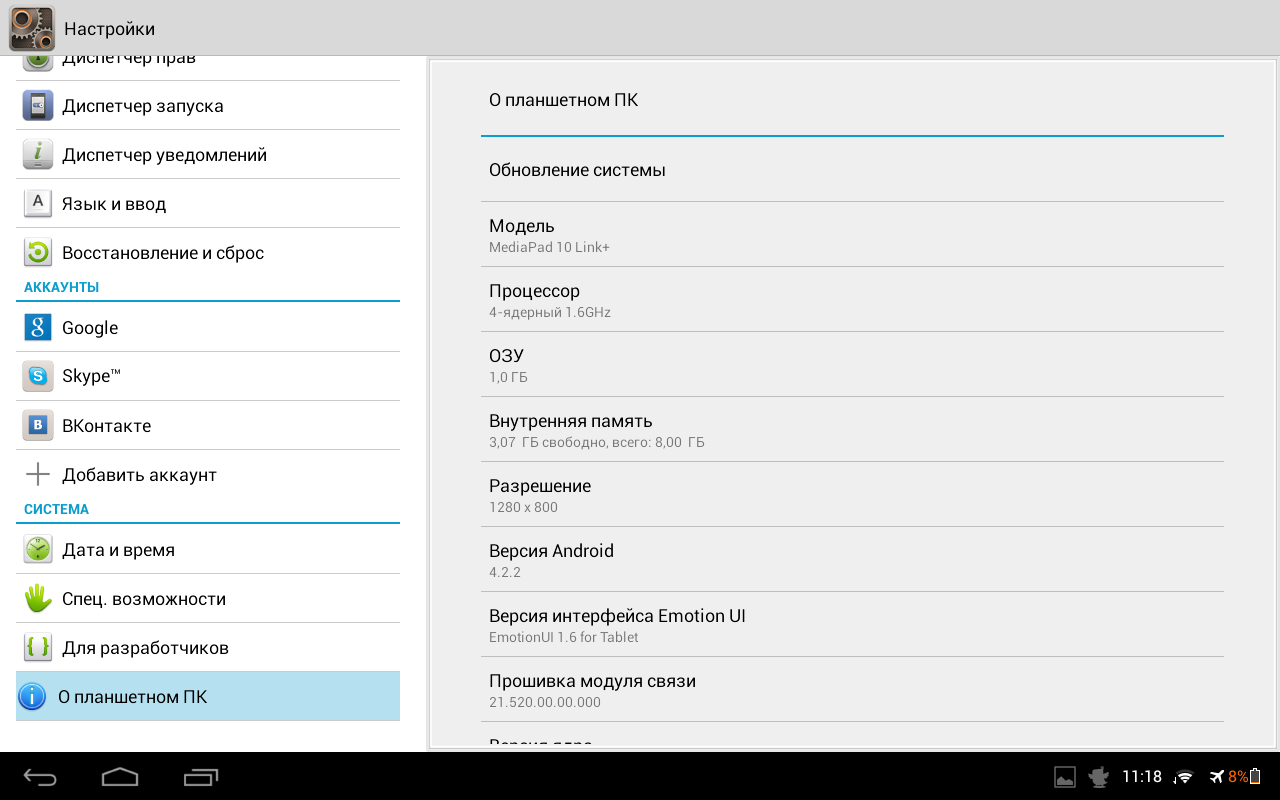
Task: Tap Обновление системы
Action: pyautogui.click(x=852, y=169)
